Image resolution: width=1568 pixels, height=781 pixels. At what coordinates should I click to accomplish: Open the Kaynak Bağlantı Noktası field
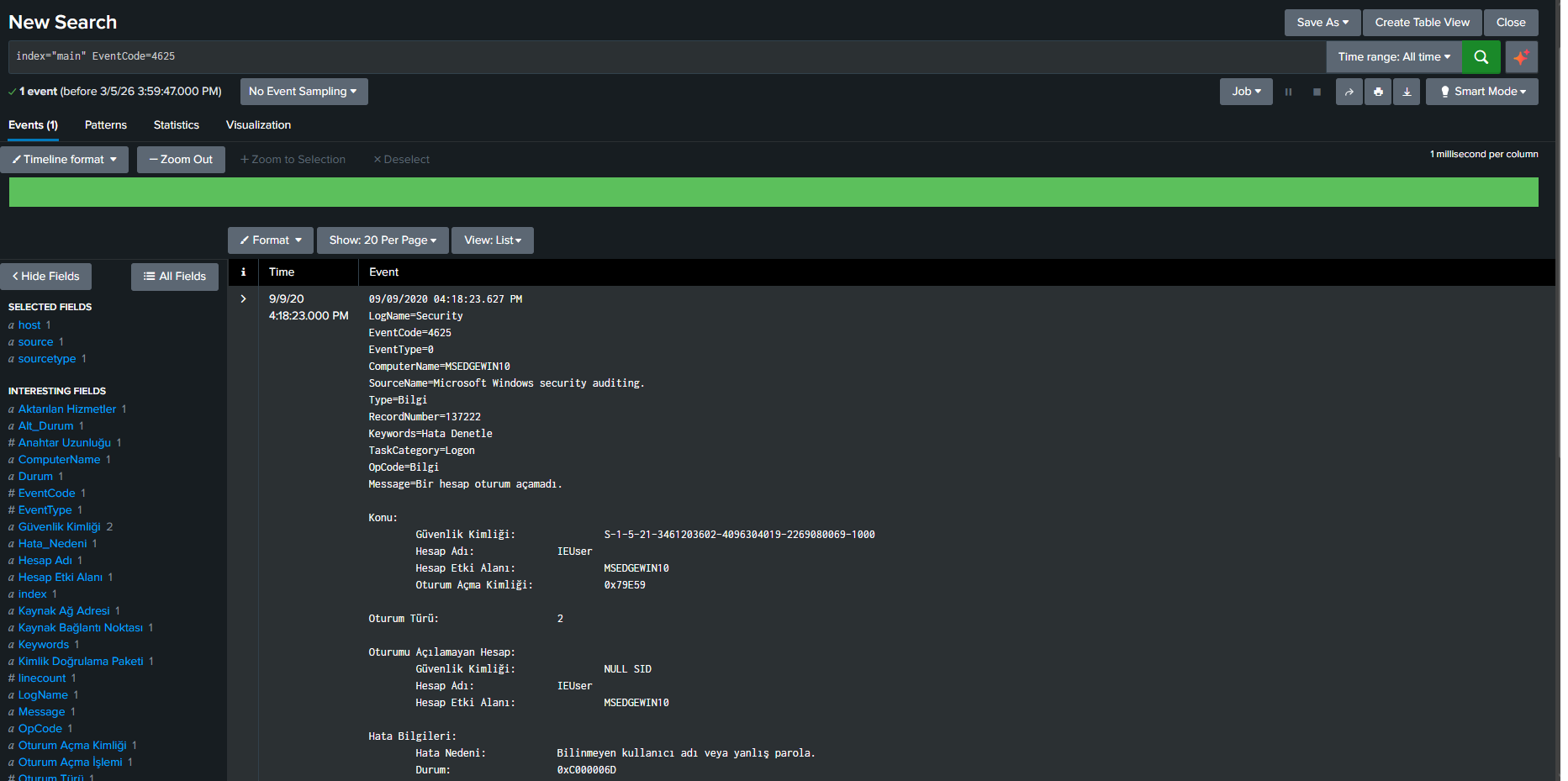coord(81,628)
